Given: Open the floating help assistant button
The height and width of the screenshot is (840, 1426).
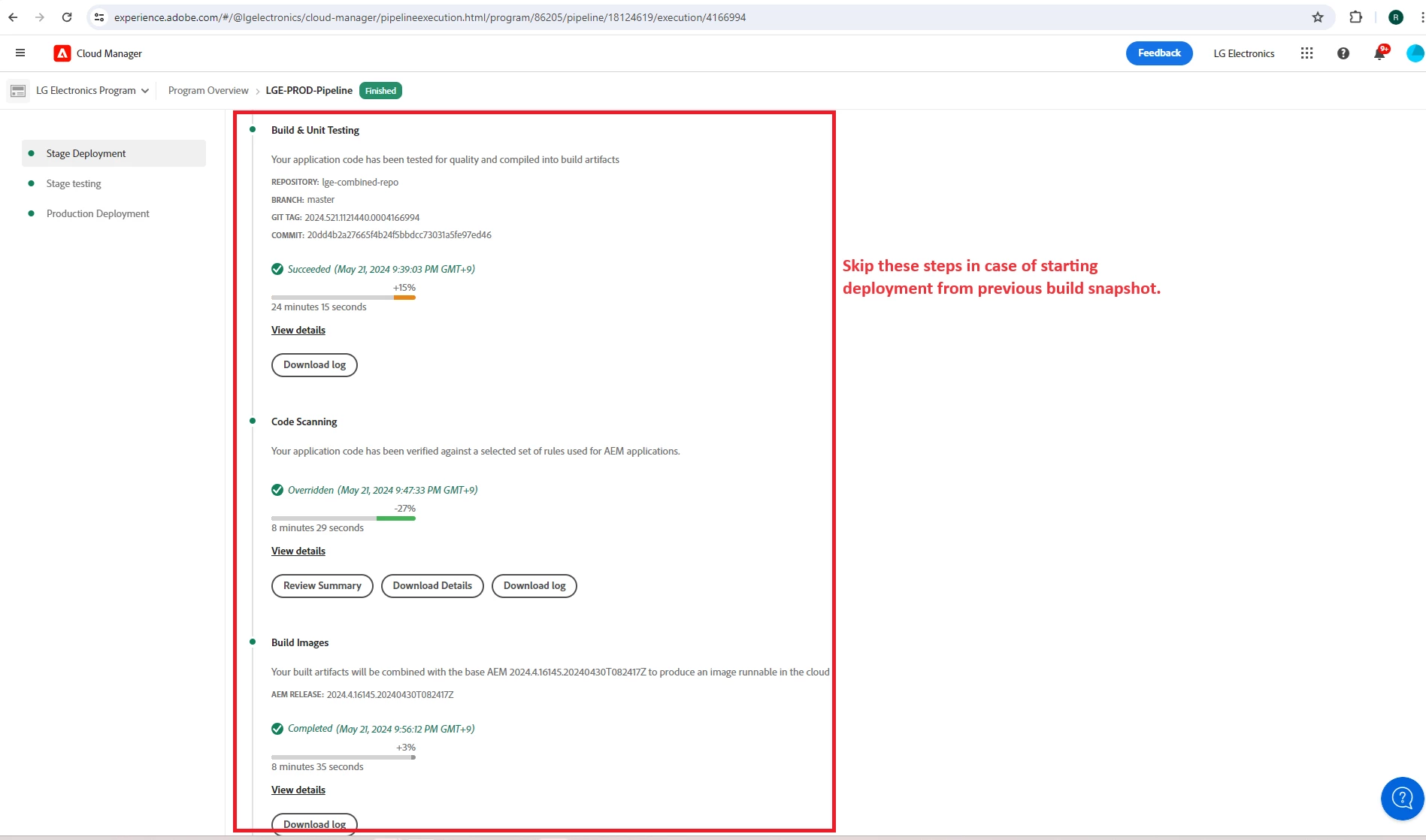Looking at the screenshot, I should point(1403,798).
